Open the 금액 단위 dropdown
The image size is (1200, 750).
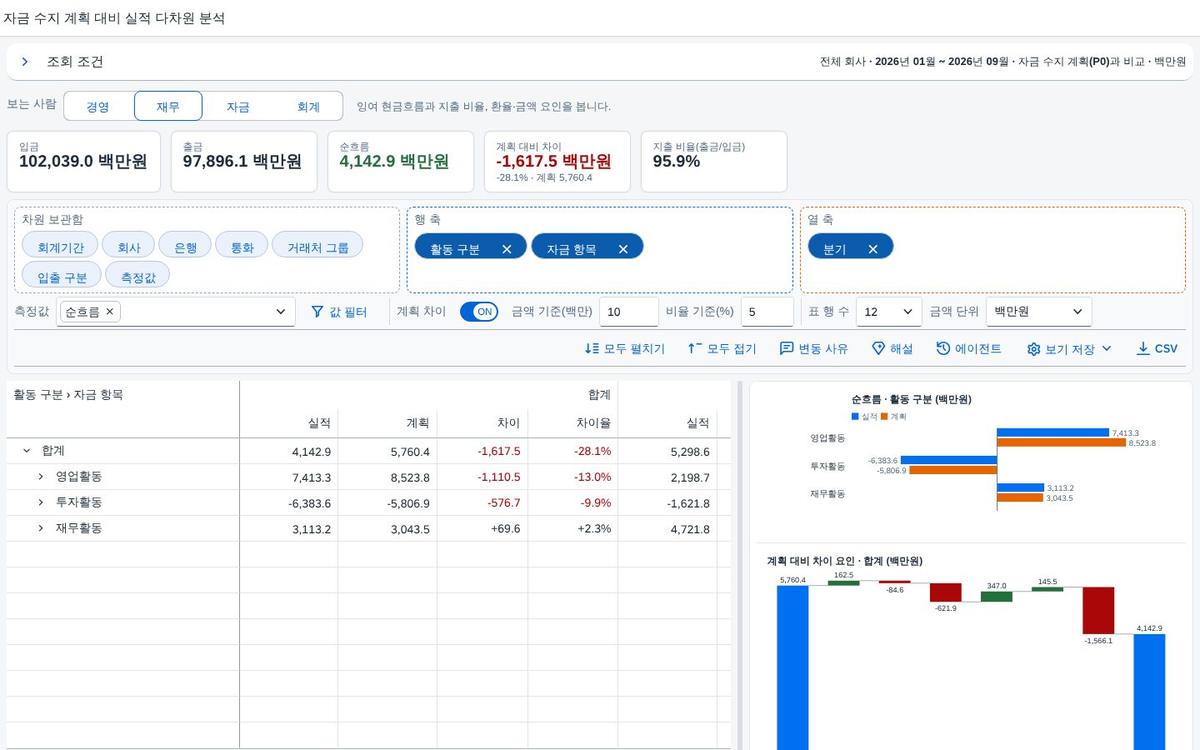tap(1039, 312)
